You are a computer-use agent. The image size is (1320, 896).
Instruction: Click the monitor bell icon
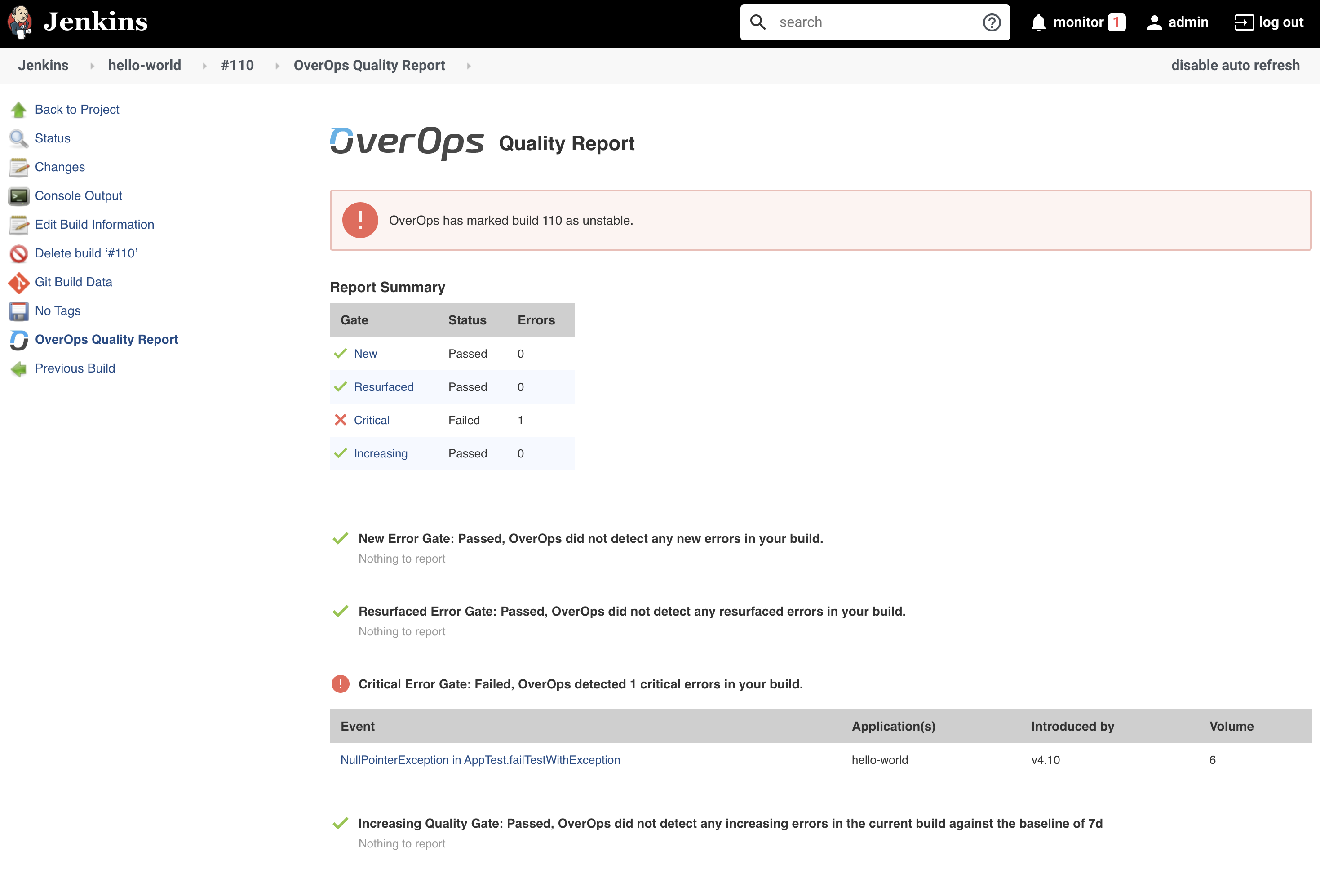[1038, 23]
